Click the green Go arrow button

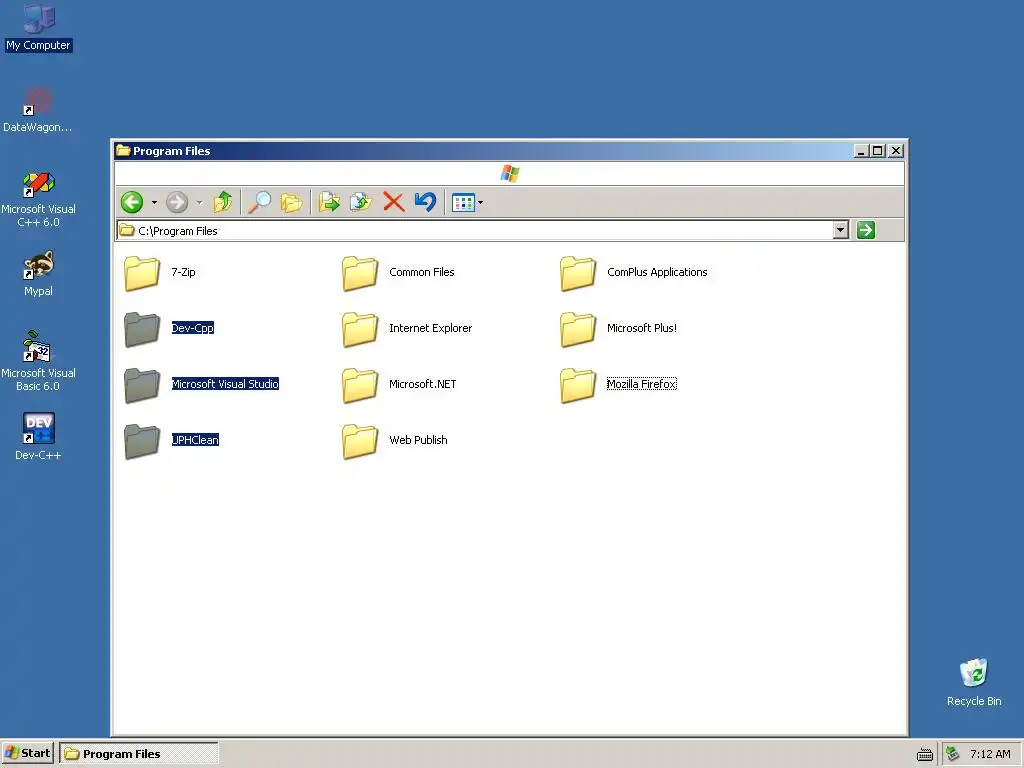coord(866,231)
